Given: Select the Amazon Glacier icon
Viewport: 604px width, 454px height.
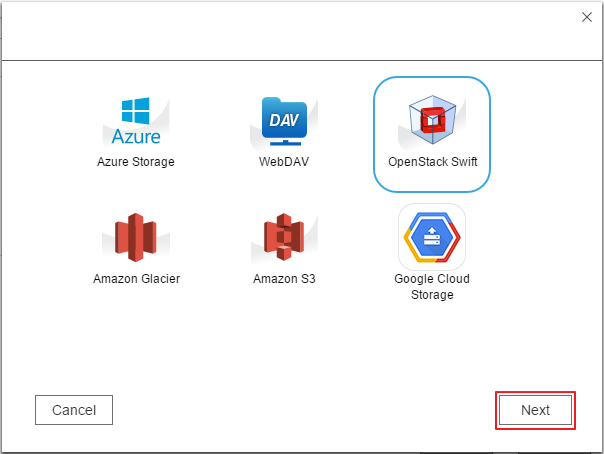Looking at the screenshot, I should (x=136, y=237).
